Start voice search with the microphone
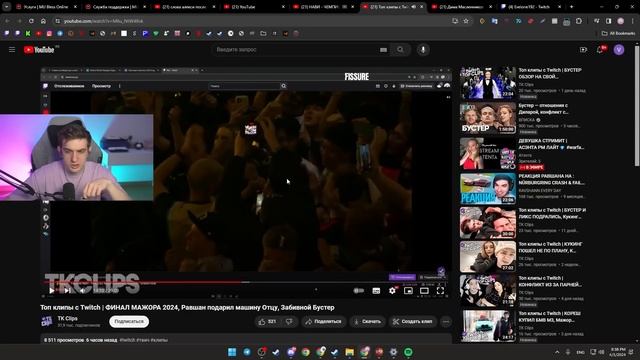This screenshot has width=640, height=360. pyautogui.click(x=423, y=49)
